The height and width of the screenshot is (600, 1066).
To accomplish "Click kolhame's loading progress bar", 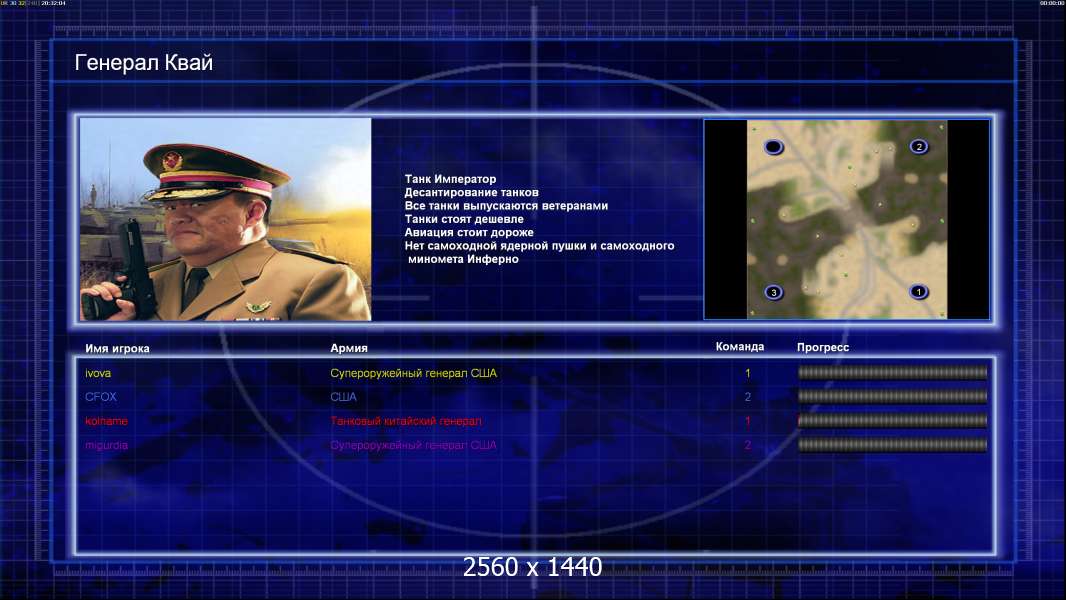I will (892, 421).
